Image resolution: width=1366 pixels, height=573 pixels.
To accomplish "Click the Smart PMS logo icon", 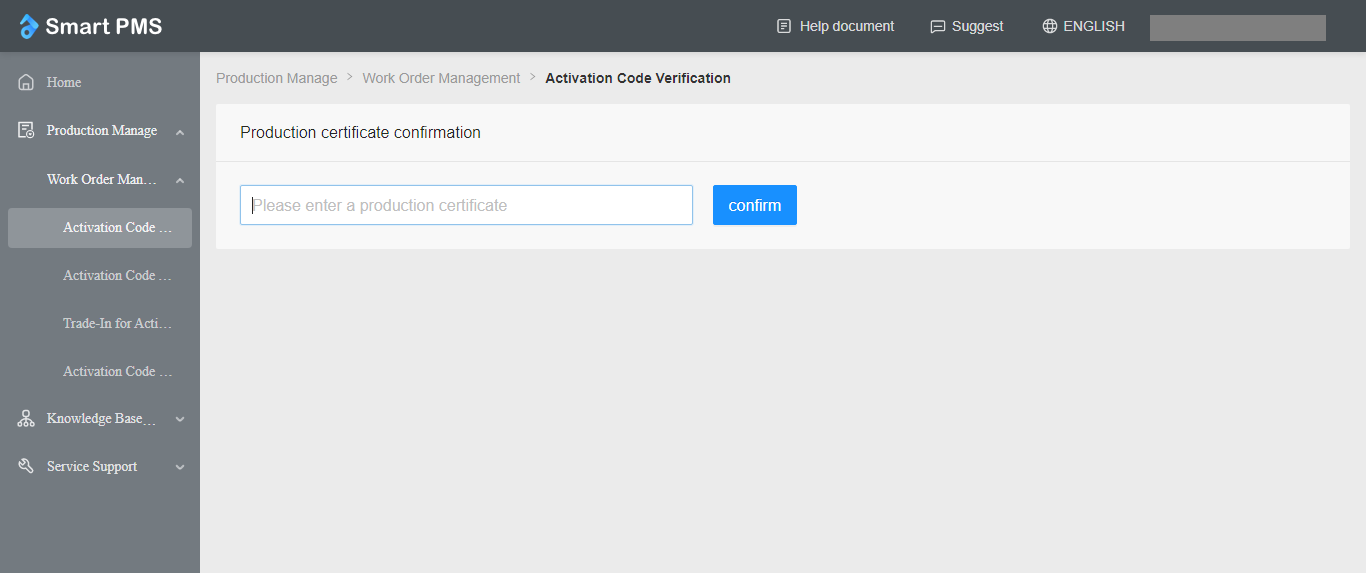I will 28,27.
